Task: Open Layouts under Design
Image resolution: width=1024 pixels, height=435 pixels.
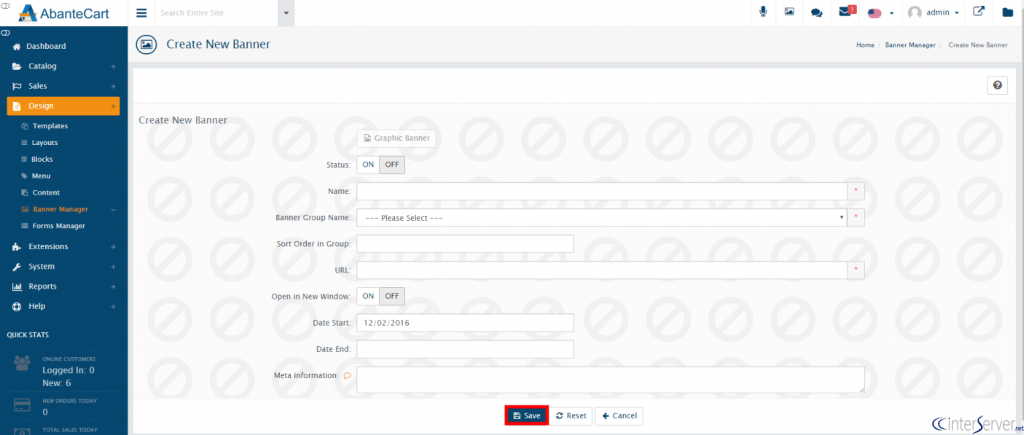Action: tap(44, 142)
